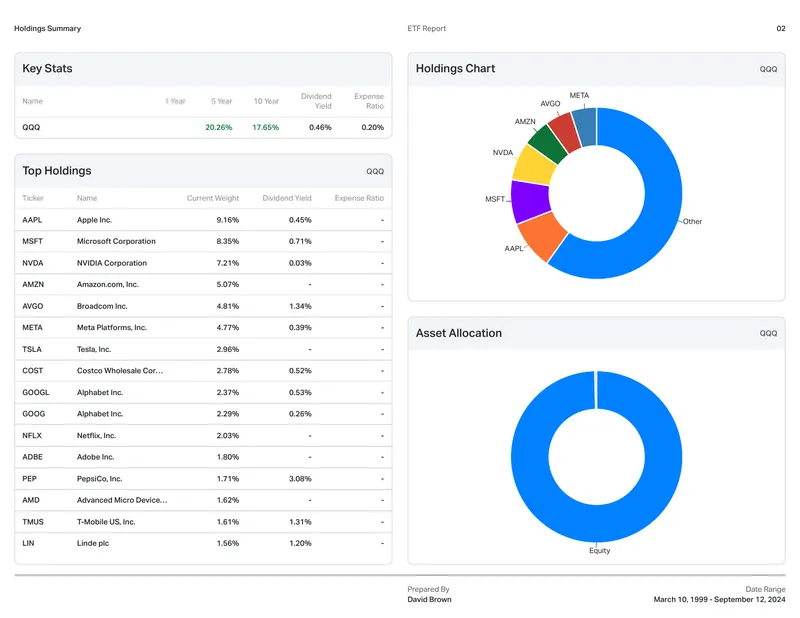Click the 0.46% dividend yield in Key Stats
Screen dimensions: 800x618
320,127
